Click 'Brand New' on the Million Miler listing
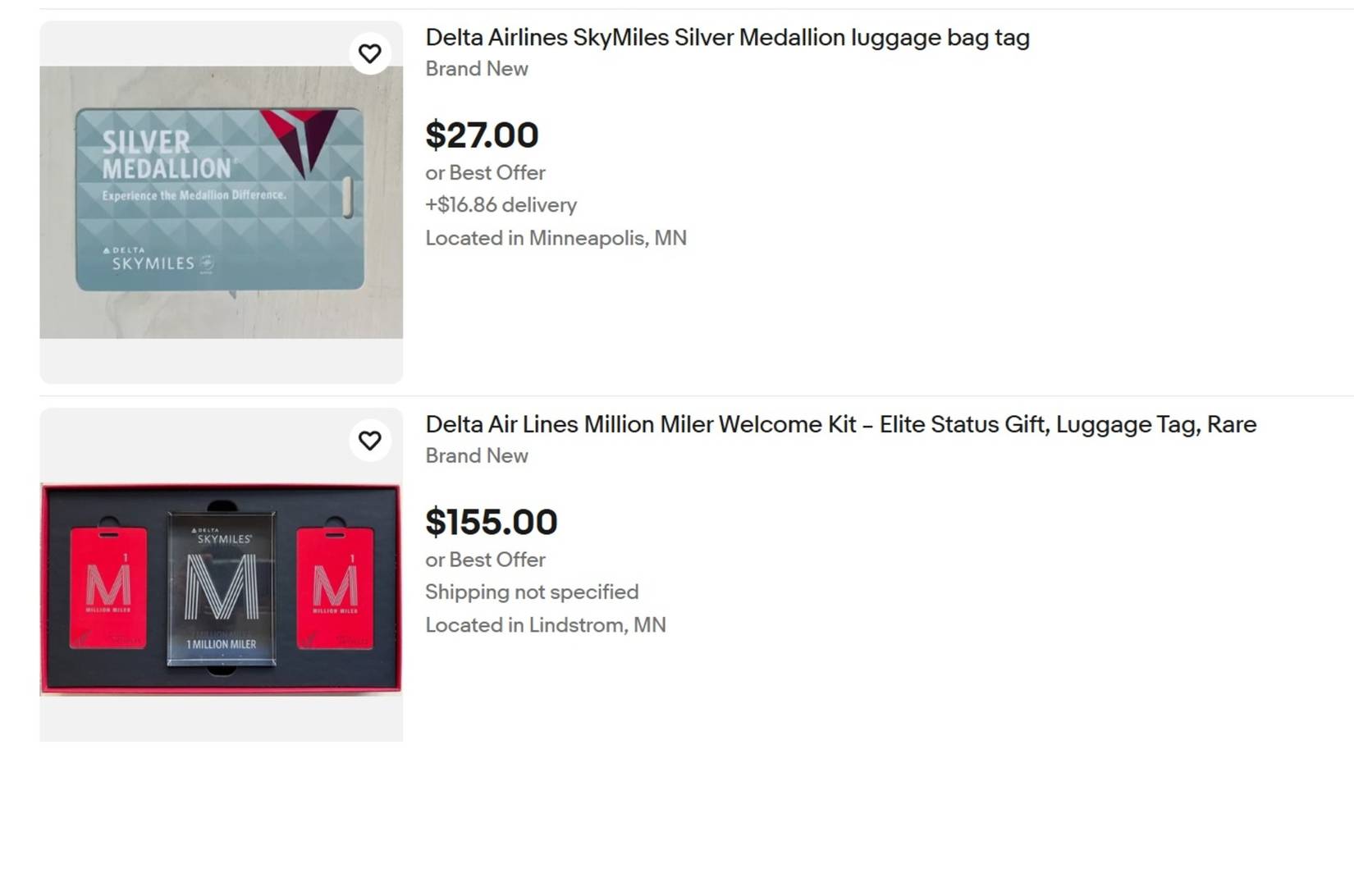1354x896 pixels. (x=476, y=455)
